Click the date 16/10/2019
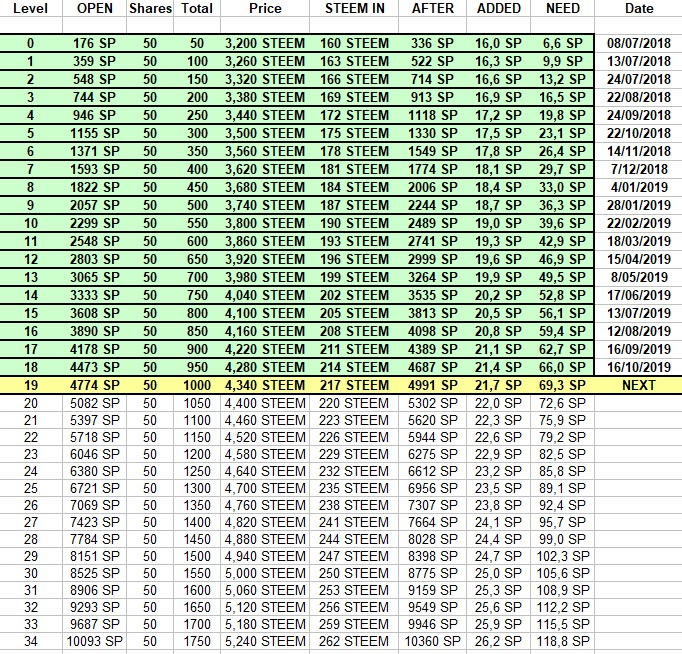The width and height of the screenshot is (682, 654). (639, 367)
